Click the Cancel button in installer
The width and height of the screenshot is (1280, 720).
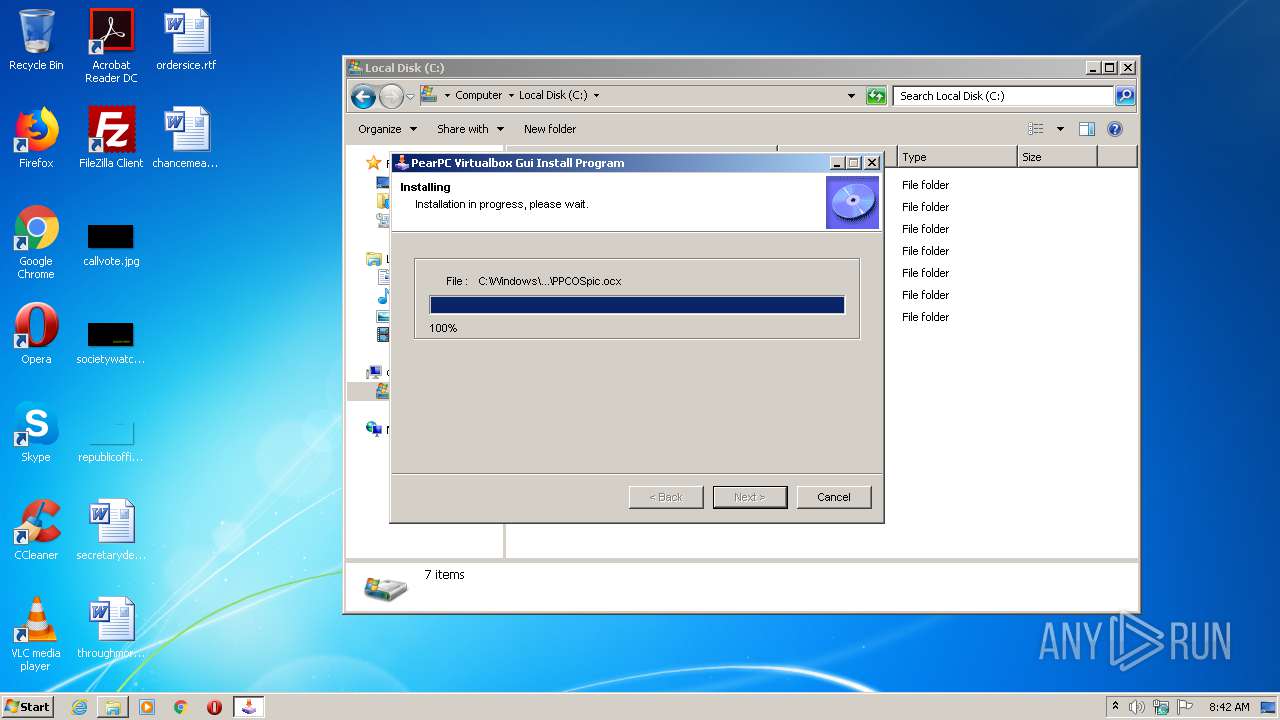(834, 497)
